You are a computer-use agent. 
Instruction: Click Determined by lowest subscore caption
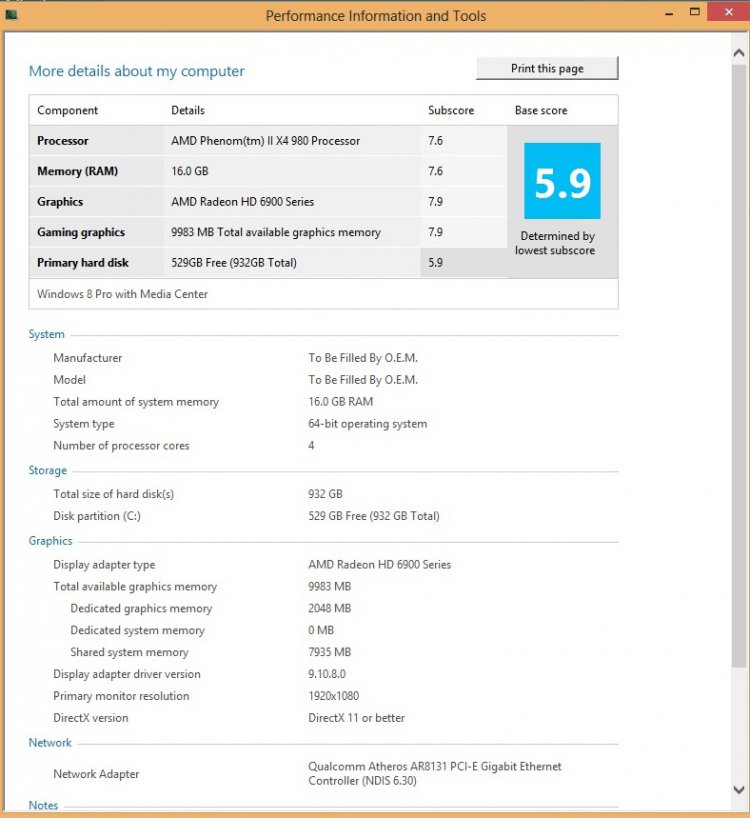[x=555, y=243]
